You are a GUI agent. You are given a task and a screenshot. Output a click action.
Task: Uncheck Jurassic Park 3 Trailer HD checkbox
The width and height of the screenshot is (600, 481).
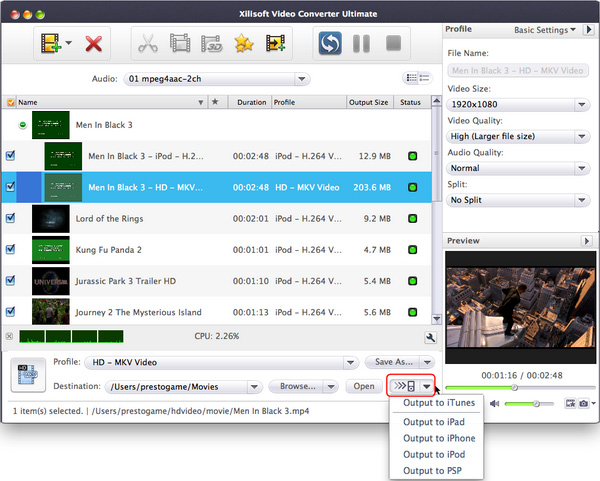pos(11,280)
